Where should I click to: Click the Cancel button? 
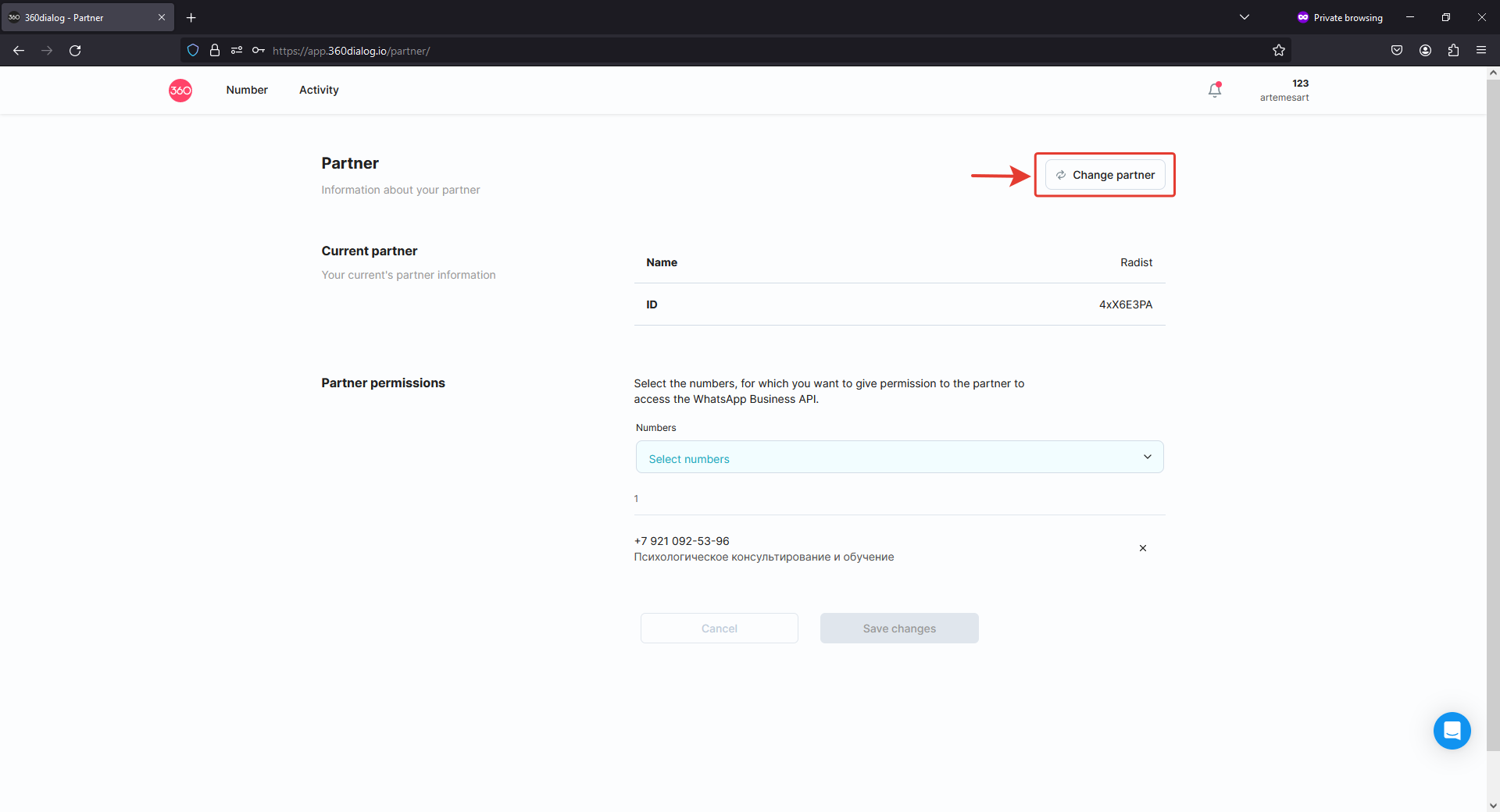719,629
